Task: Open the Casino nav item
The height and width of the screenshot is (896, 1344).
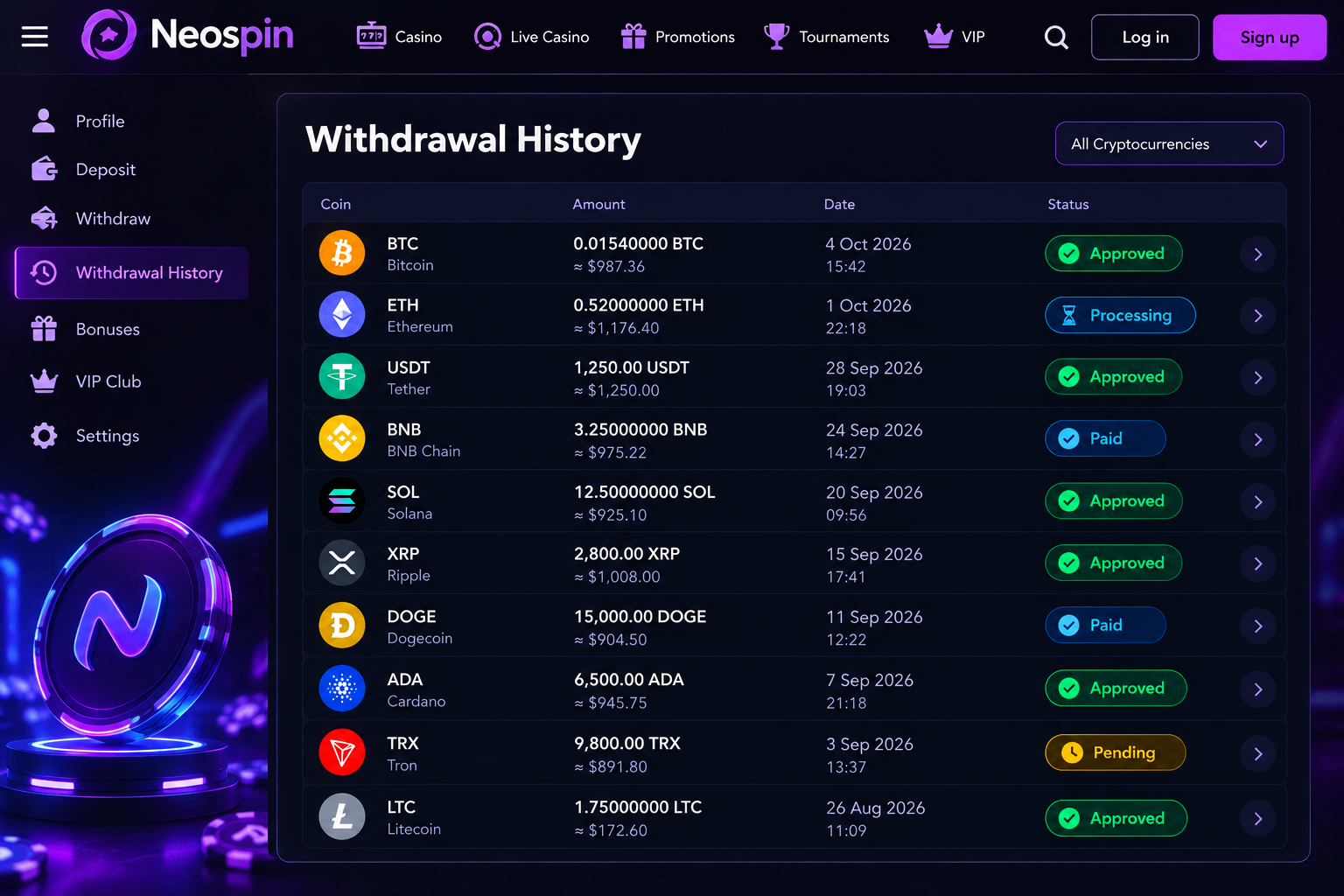Action: click(x=399, y=37)
